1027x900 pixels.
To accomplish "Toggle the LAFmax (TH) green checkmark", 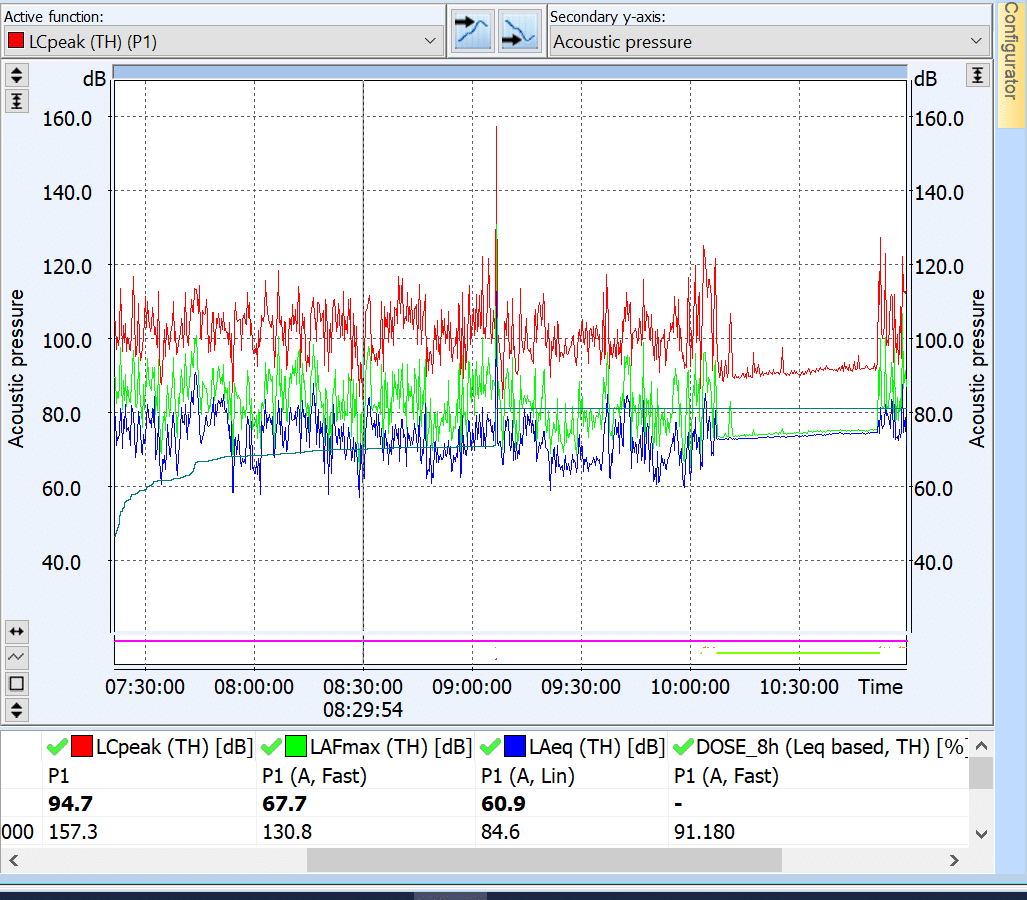I will point(272,746).
